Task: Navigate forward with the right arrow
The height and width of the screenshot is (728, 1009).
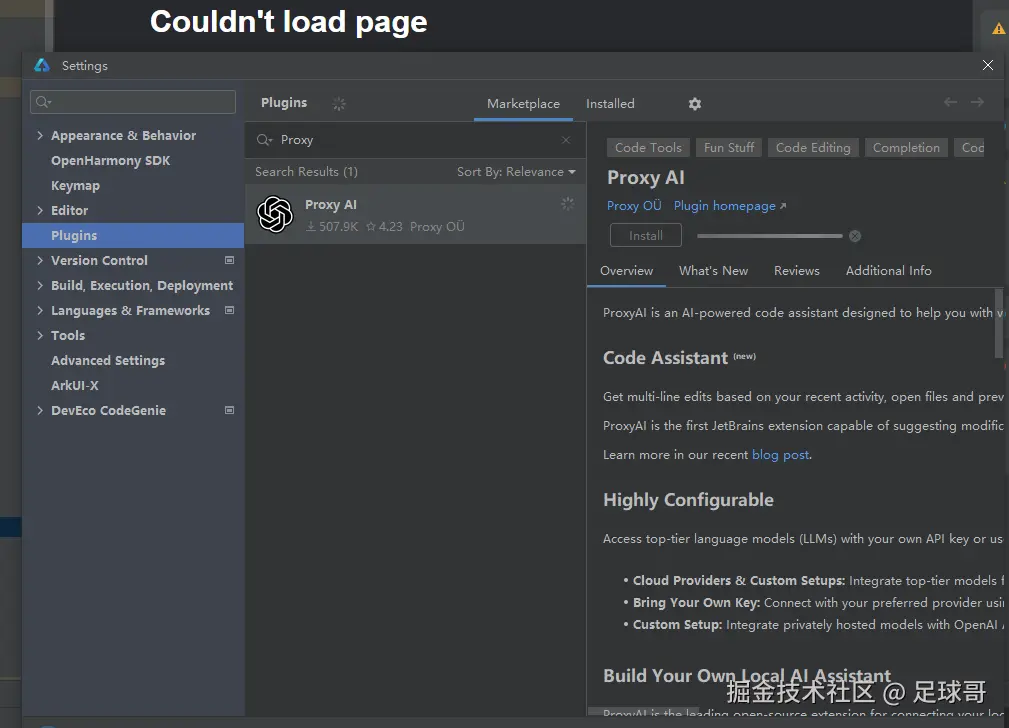Action: 977,102
